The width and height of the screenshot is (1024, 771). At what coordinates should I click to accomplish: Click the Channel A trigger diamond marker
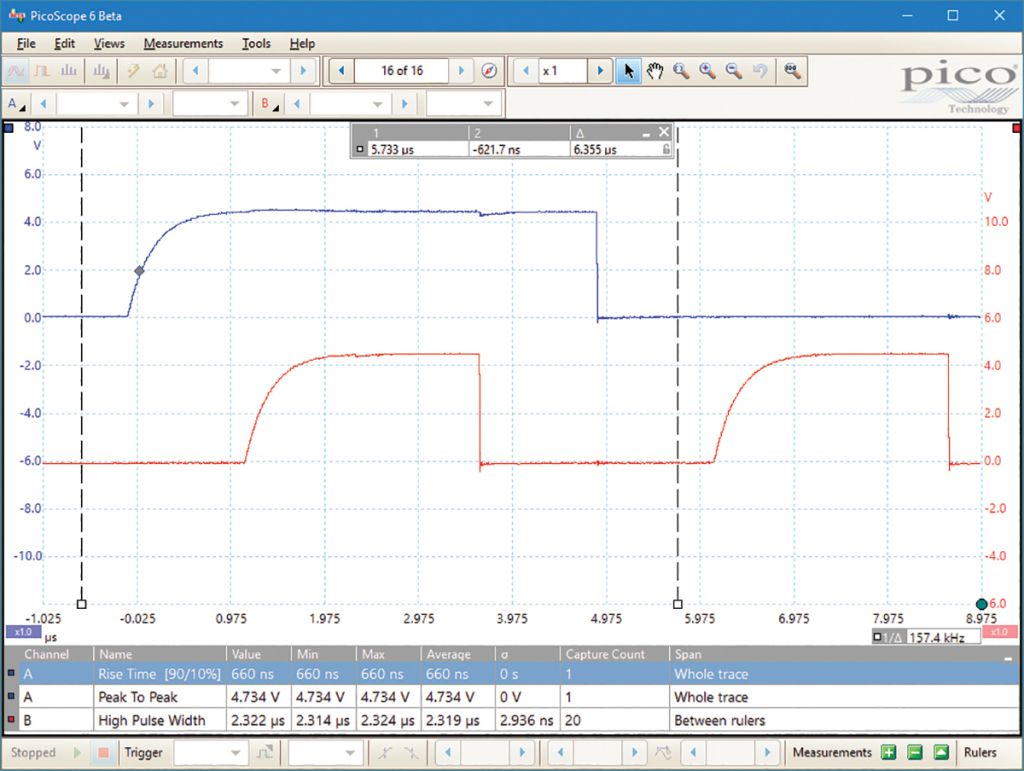[139, 271]
